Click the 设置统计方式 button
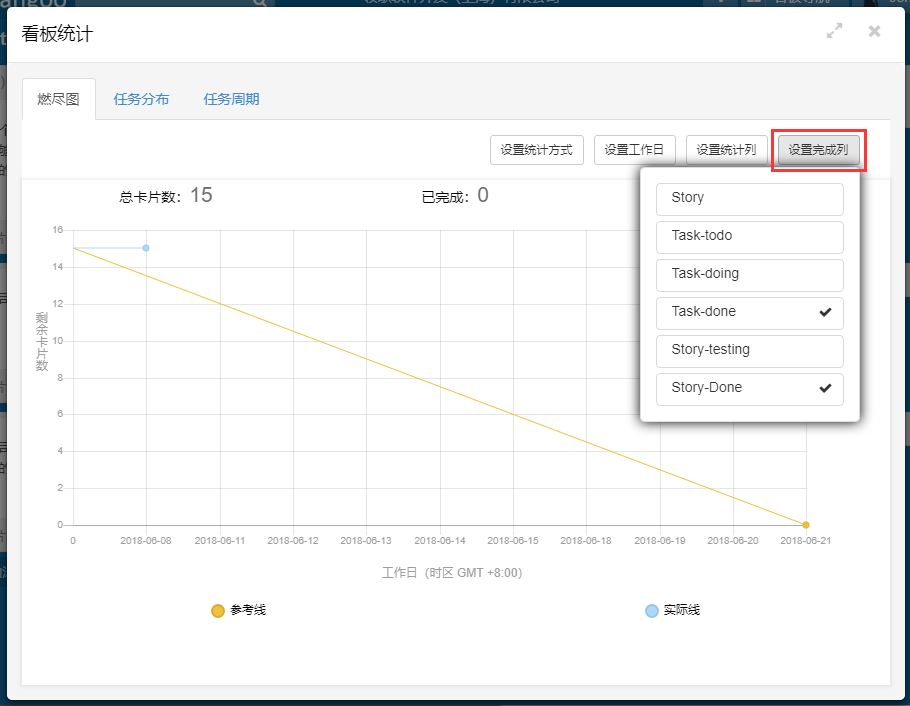Viewport: 910px width, 706px height. point(536,150)
